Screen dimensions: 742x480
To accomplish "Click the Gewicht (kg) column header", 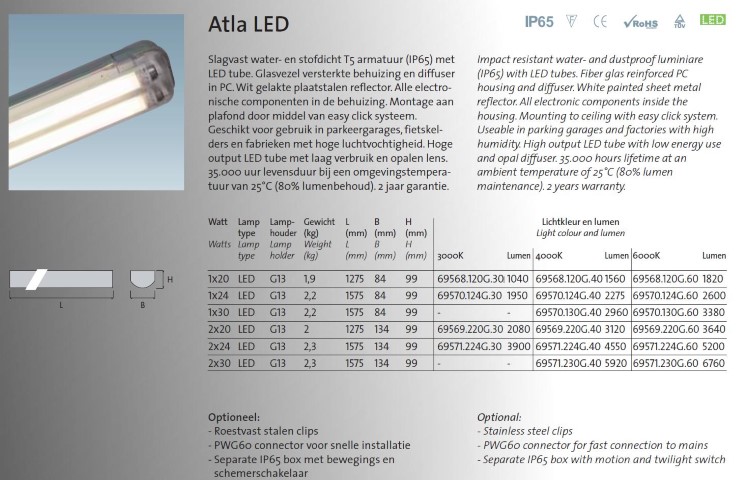I will (x=319, y=227).
